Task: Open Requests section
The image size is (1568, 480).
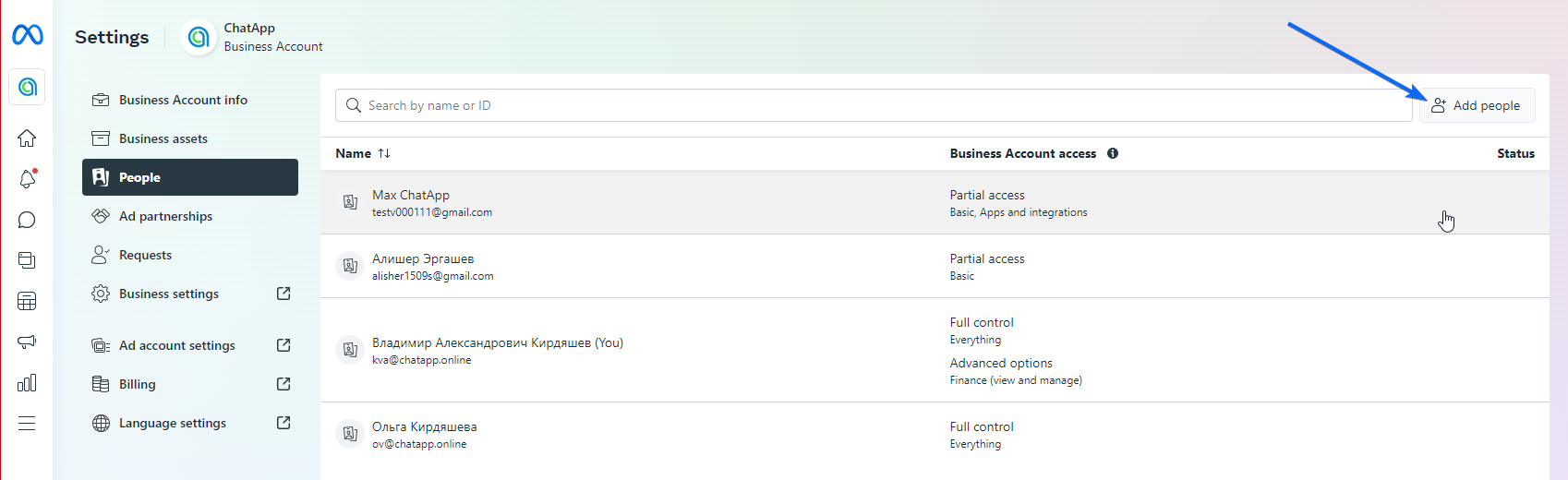Action: click(190, 255)
